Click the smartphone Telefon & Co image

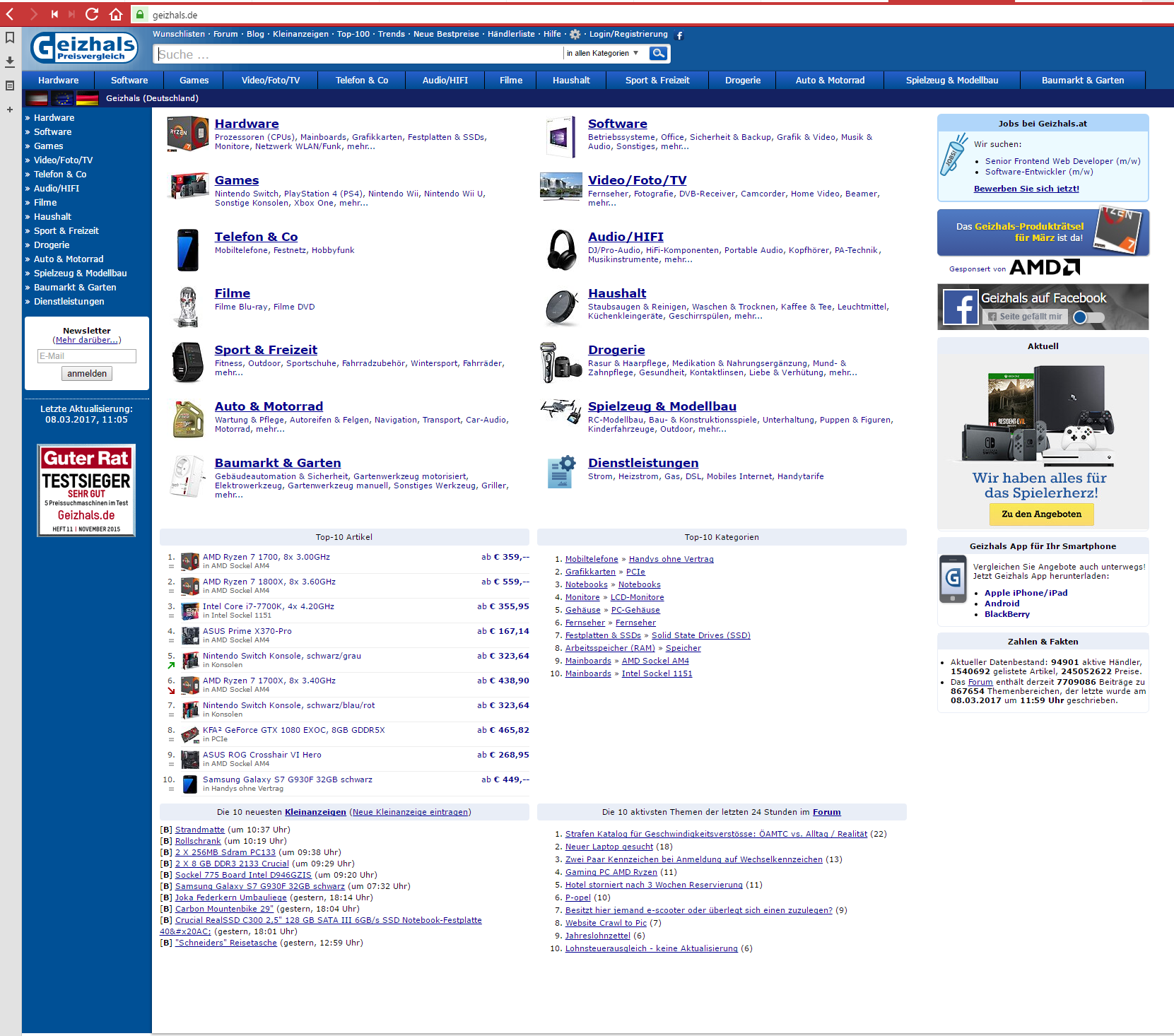[188, 249]
